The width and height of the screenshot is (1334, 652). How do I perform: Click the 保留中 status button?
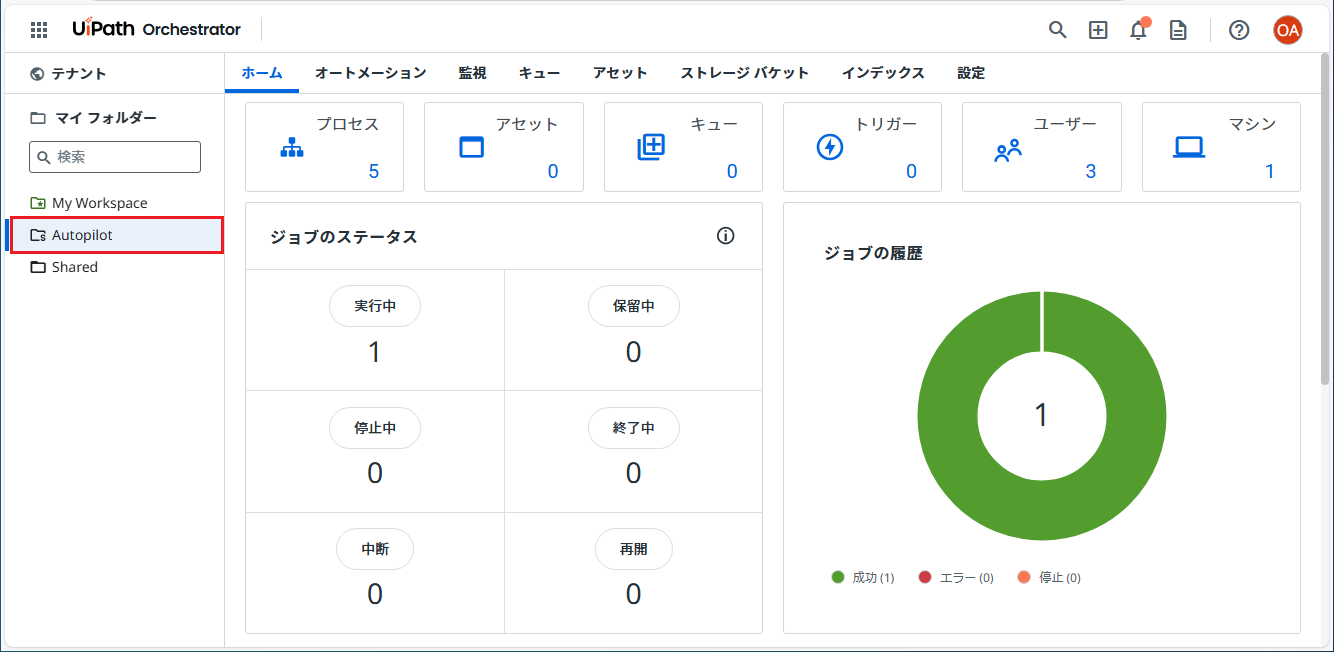pyautogui.click(x=634, y=306)
